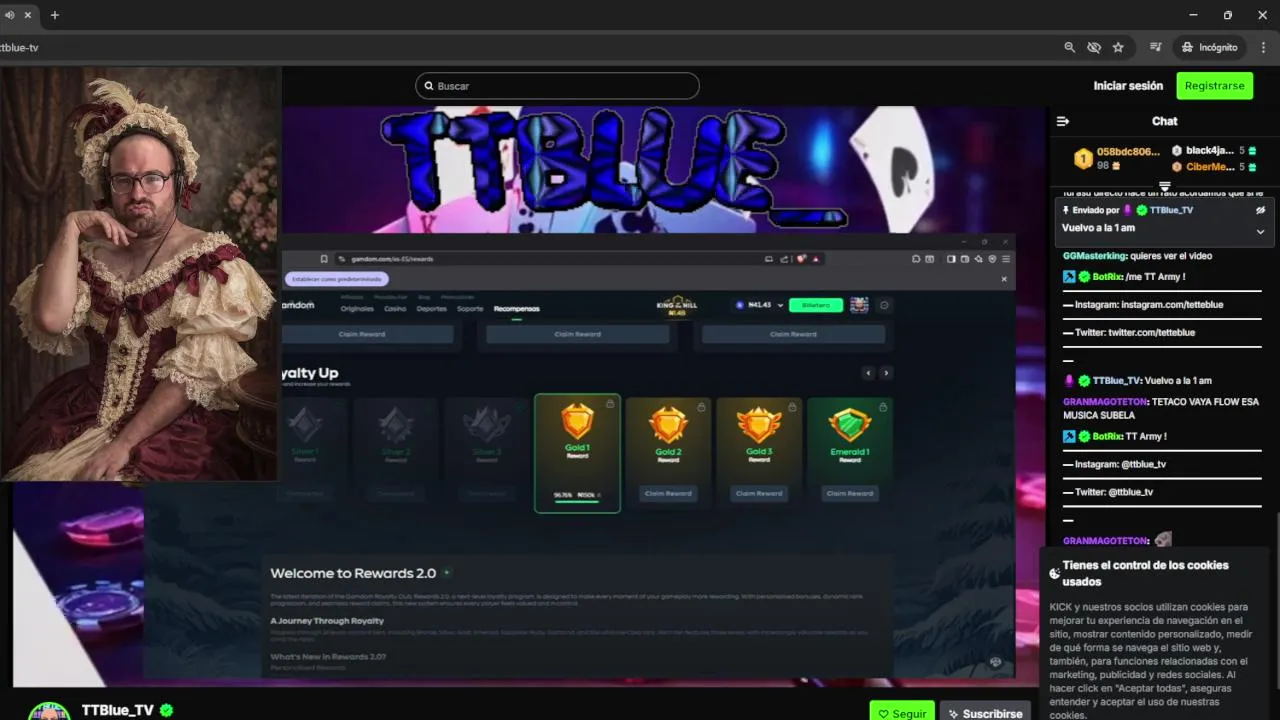Click the lock icon on the Emerald 1 card

tap(884, 407)
